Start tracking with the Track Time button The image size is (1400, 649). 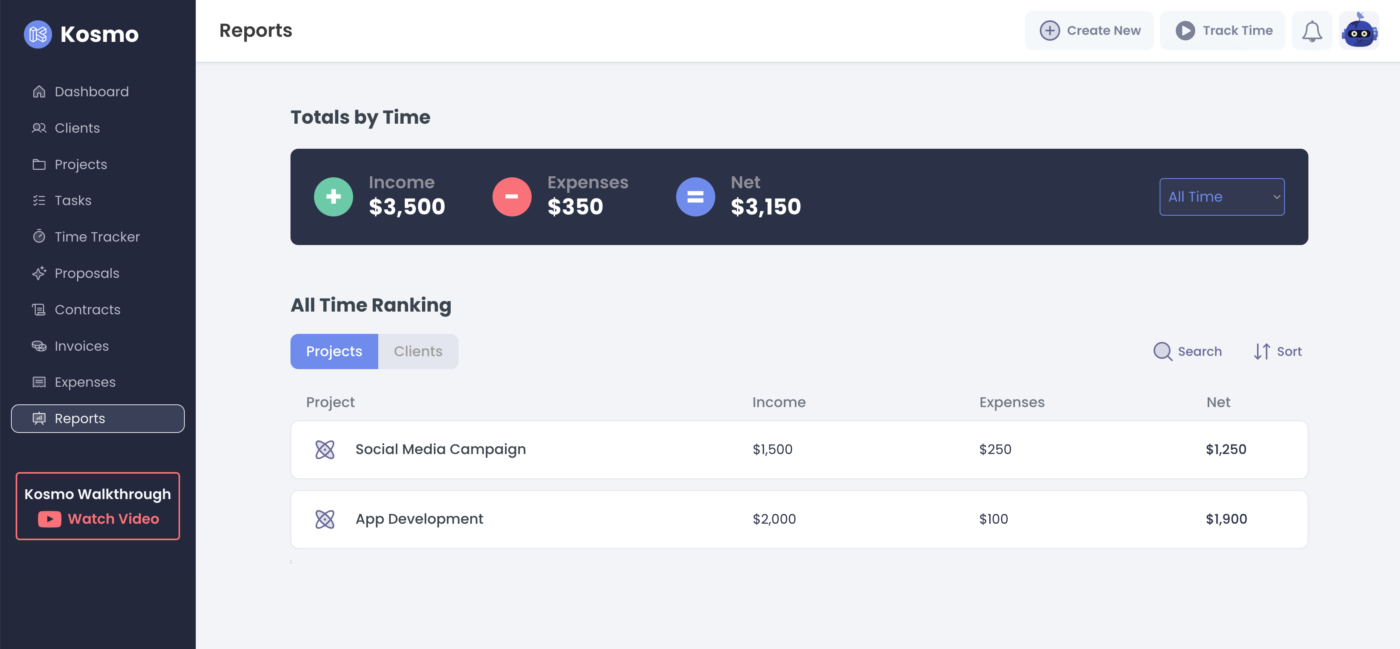(x=1222, y=30)
